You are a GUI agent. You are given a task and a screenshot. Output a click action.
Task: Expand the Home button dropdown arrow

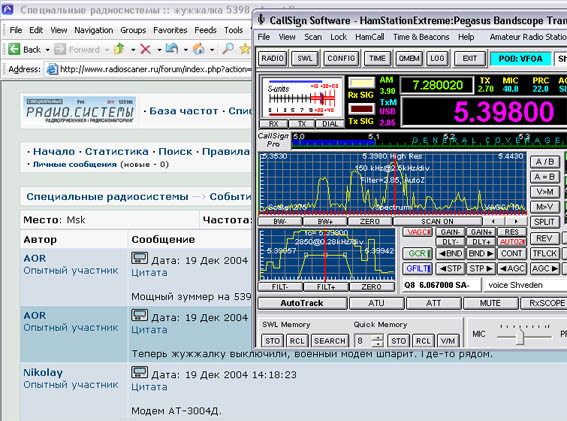click(212, 50)
